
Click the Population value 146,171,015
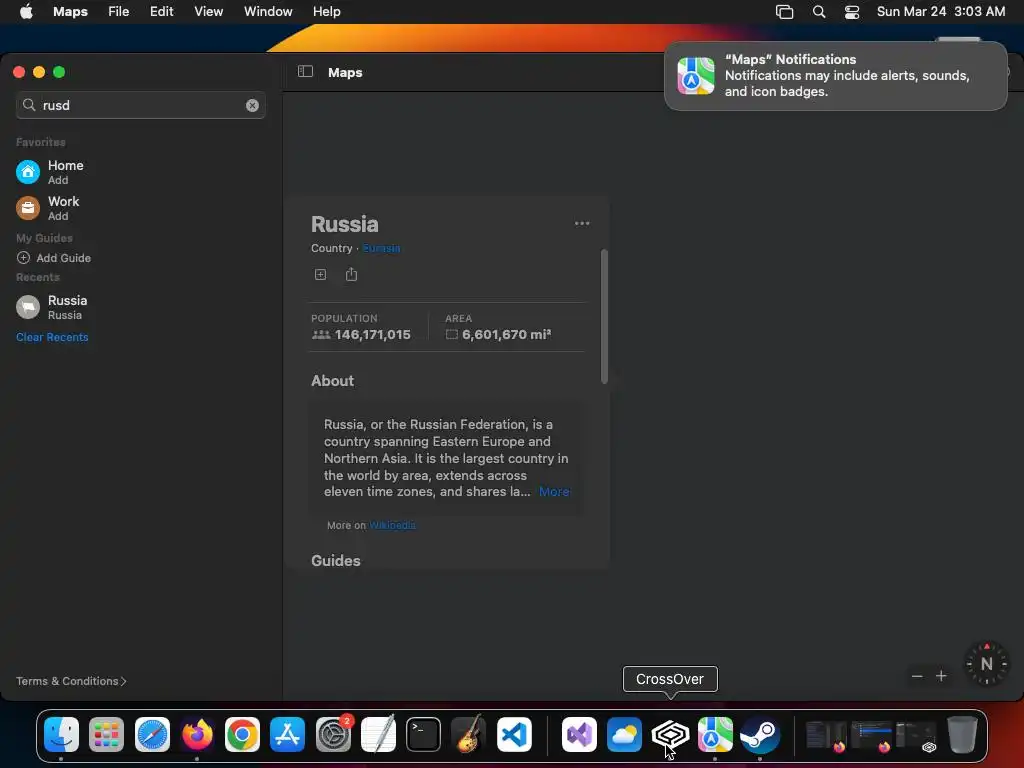372,334
